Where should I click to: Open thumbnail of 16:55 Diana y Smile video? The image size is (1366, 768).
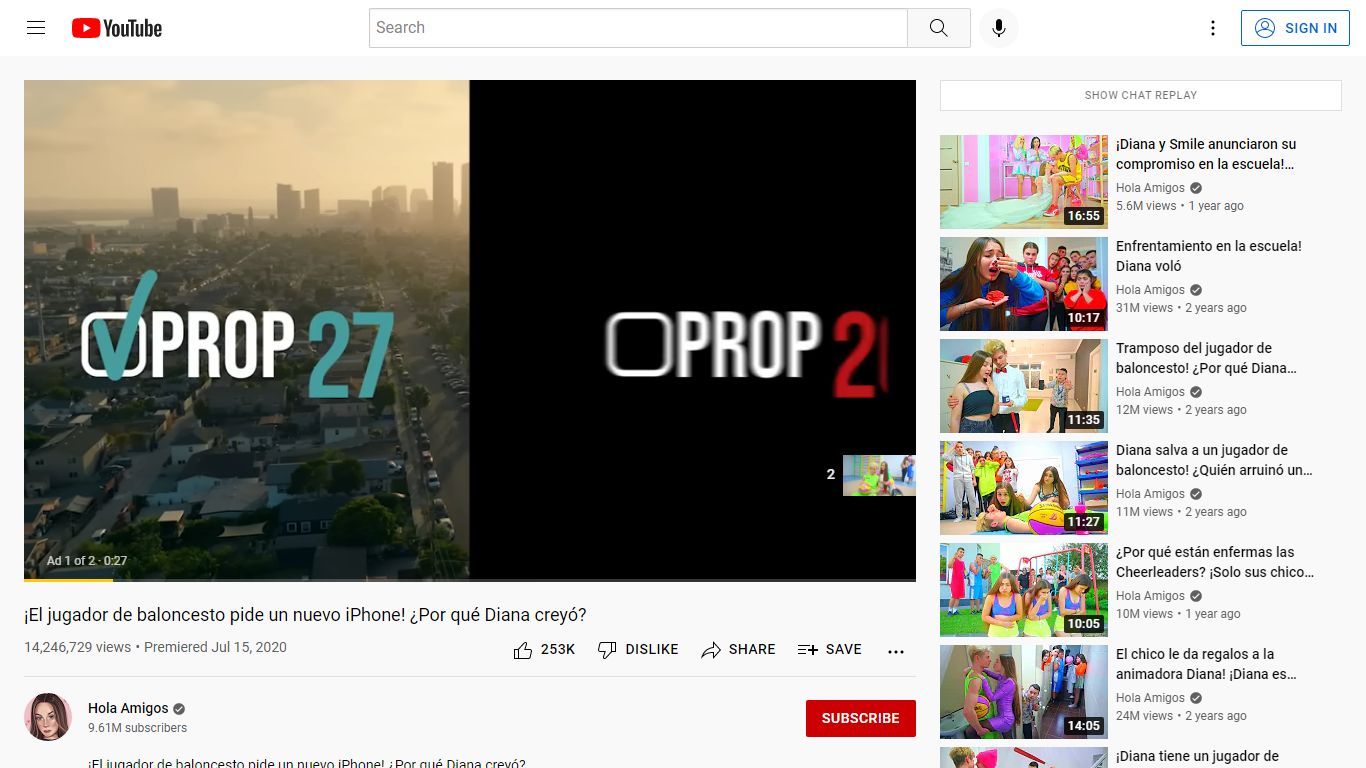pos(1024,182)
